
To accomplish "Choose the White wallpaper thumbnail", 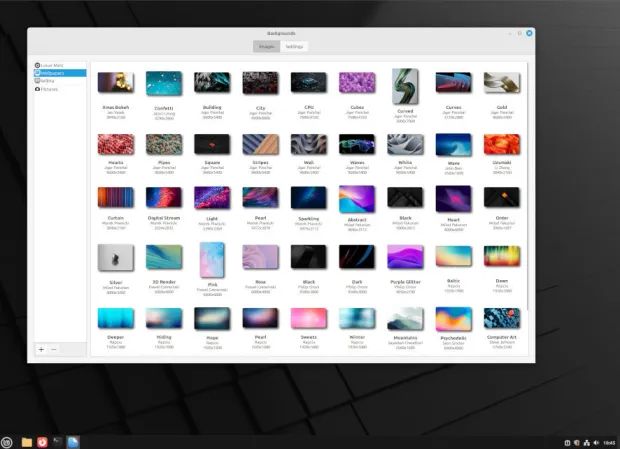I will [405, 144].
